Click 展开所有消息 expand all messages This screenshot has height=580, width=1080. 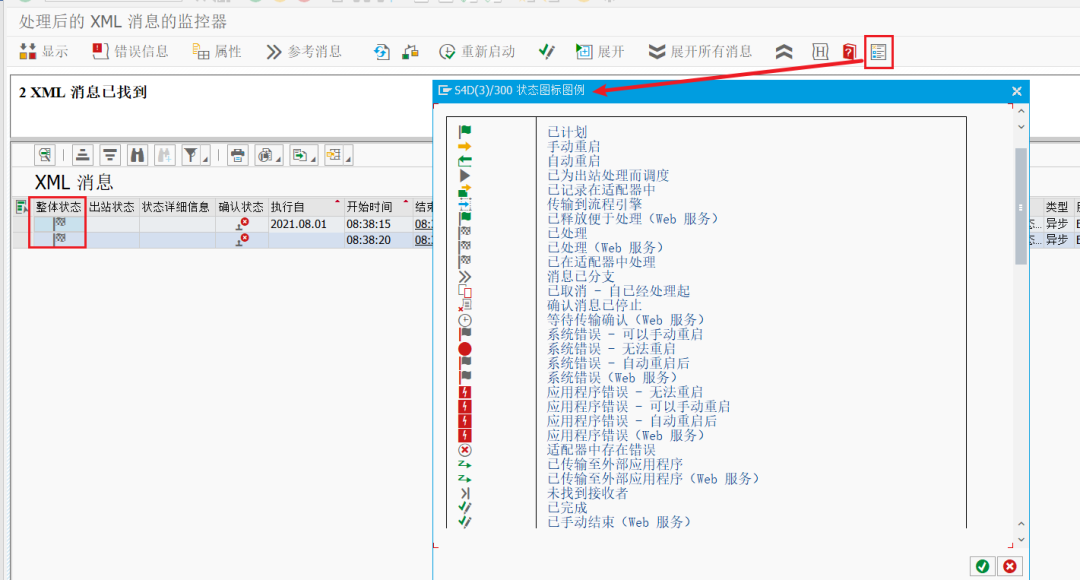click(x=700, y=52)
